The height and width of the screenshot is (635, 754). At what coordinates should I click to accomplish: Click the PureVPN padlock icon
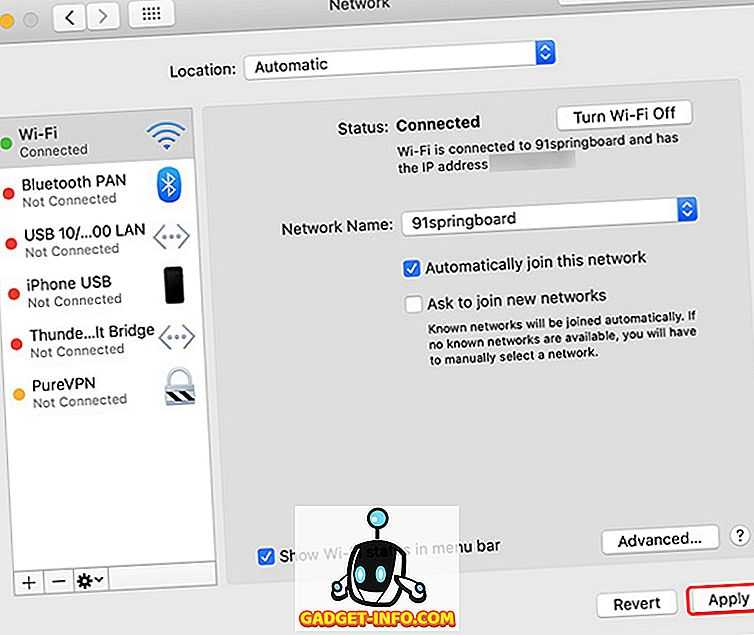click(180, 387)
